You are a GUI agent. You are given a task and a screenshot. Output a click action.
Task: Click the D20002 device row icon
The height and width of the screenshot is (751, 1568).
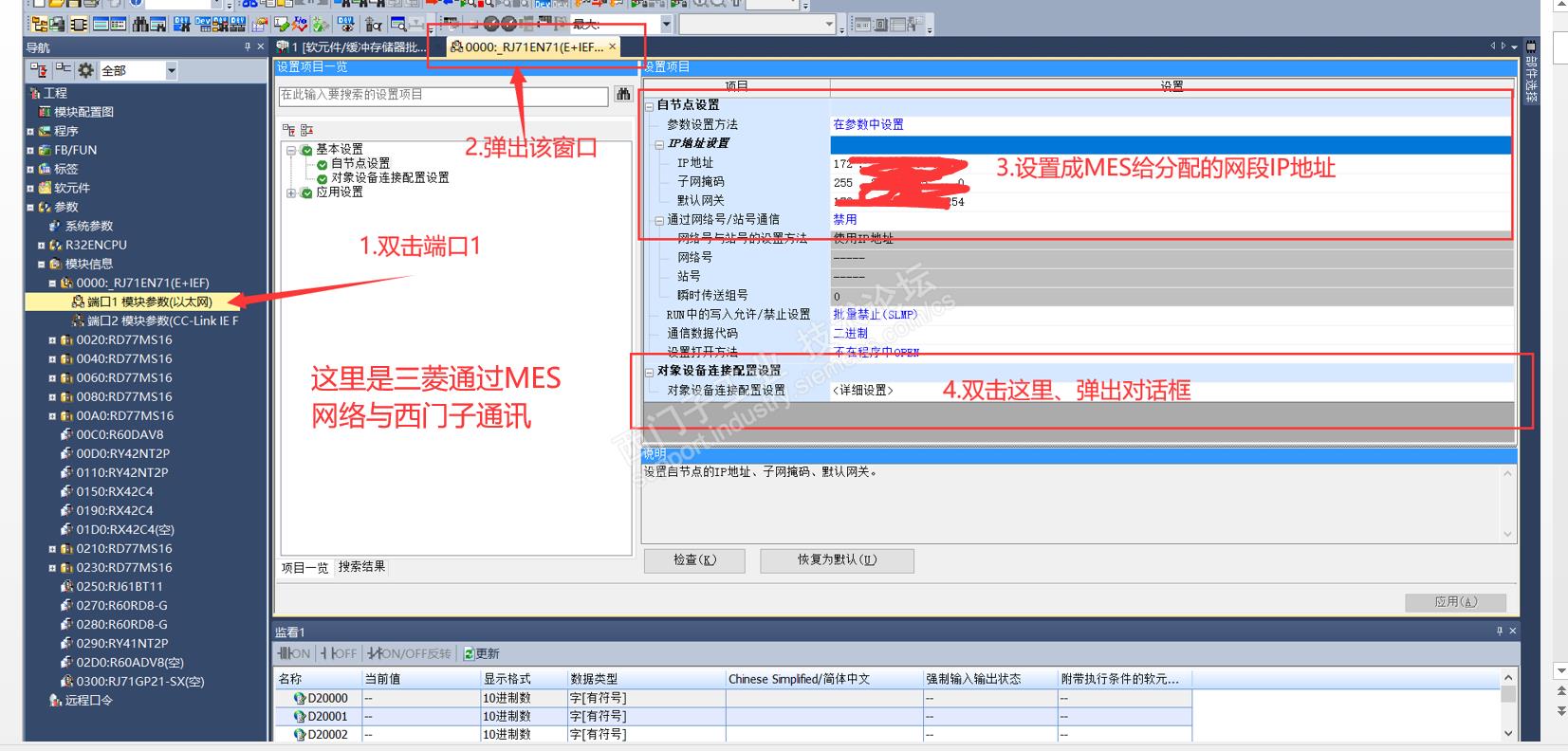pyautogui.click(x=300, y=734)
